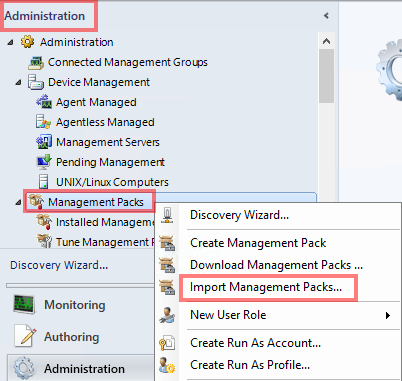Expand the New User Role submenu arrow
This screenshot has height=381, width=402.
388,315
